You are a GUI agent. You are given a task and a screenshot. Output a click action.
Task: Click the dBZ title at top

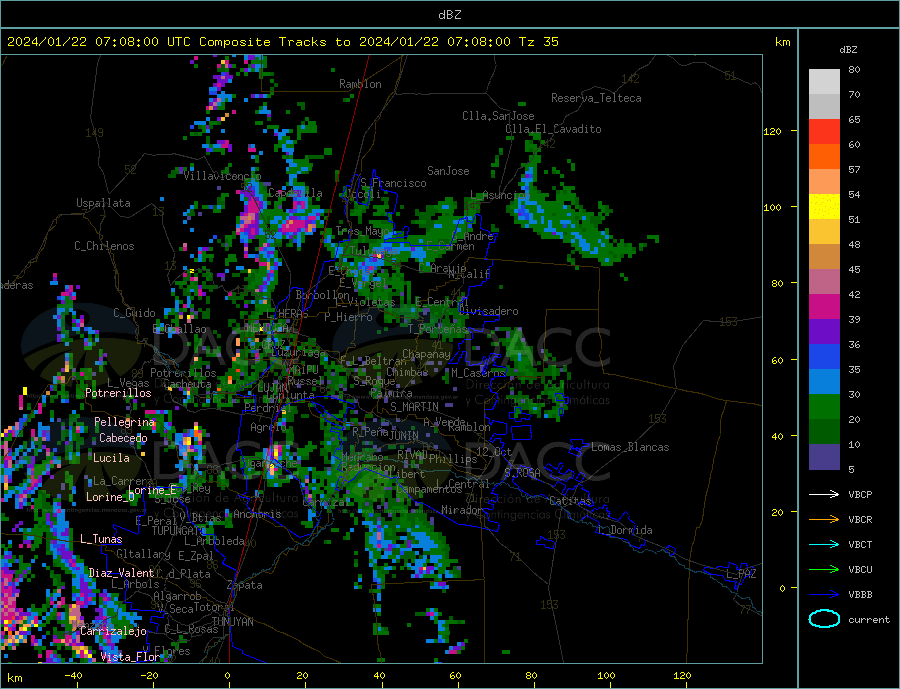tap(449, 15)
